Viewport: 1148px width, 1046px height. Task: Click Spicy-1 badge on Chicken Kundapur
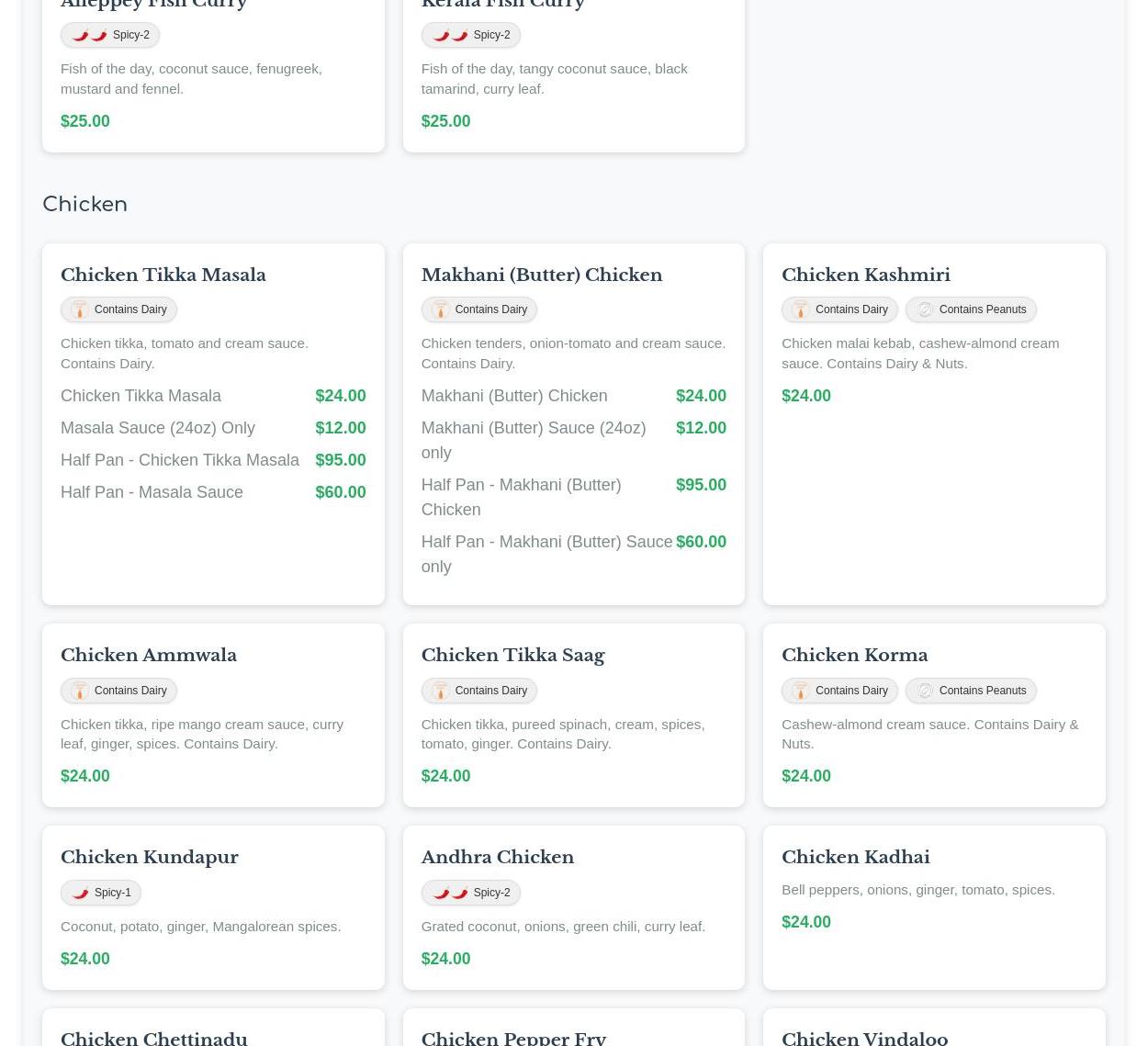[101, 893]
